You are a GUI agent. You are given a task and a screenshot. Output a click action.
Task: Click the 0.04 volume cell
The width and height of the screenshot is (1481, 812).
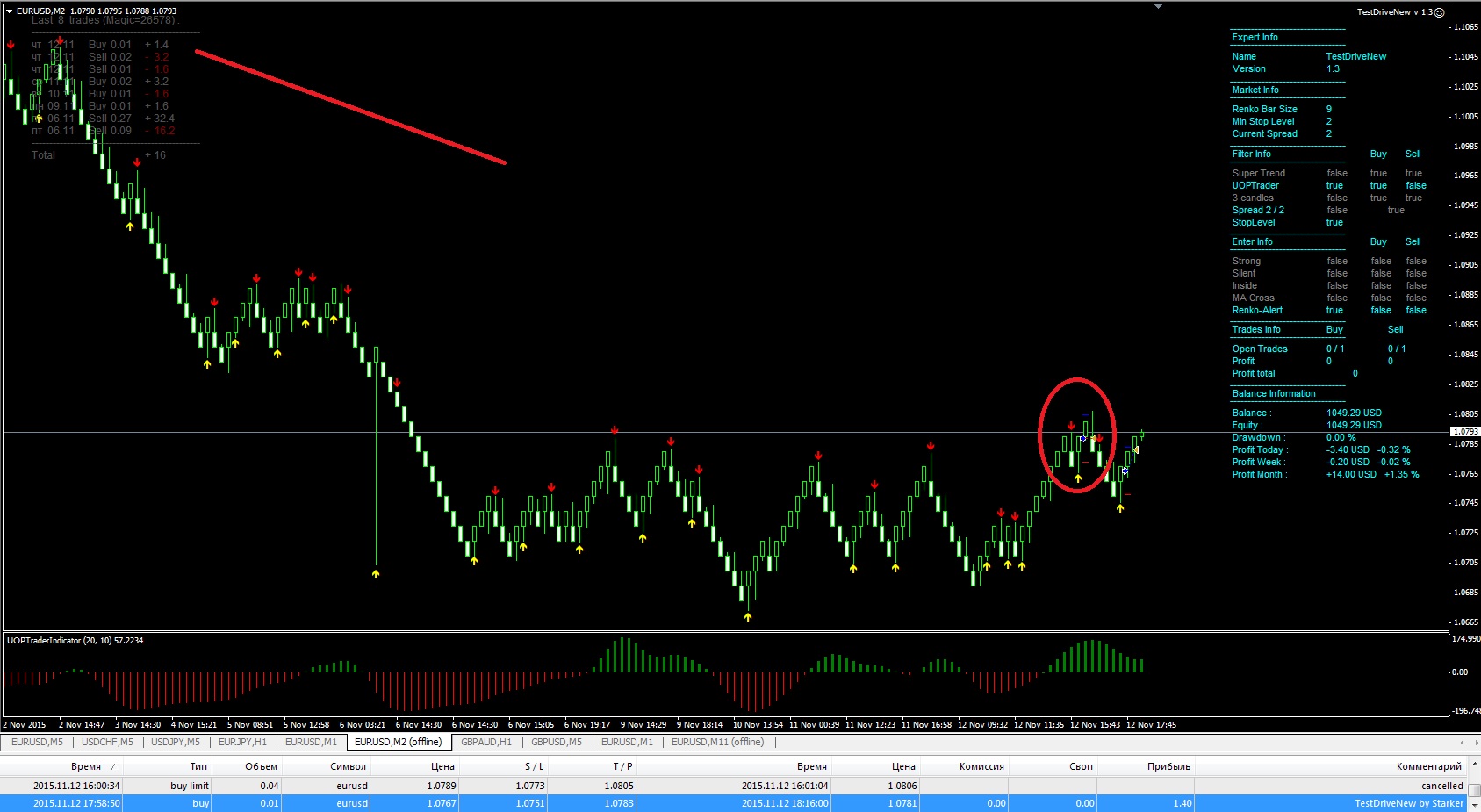click(270, 786)
